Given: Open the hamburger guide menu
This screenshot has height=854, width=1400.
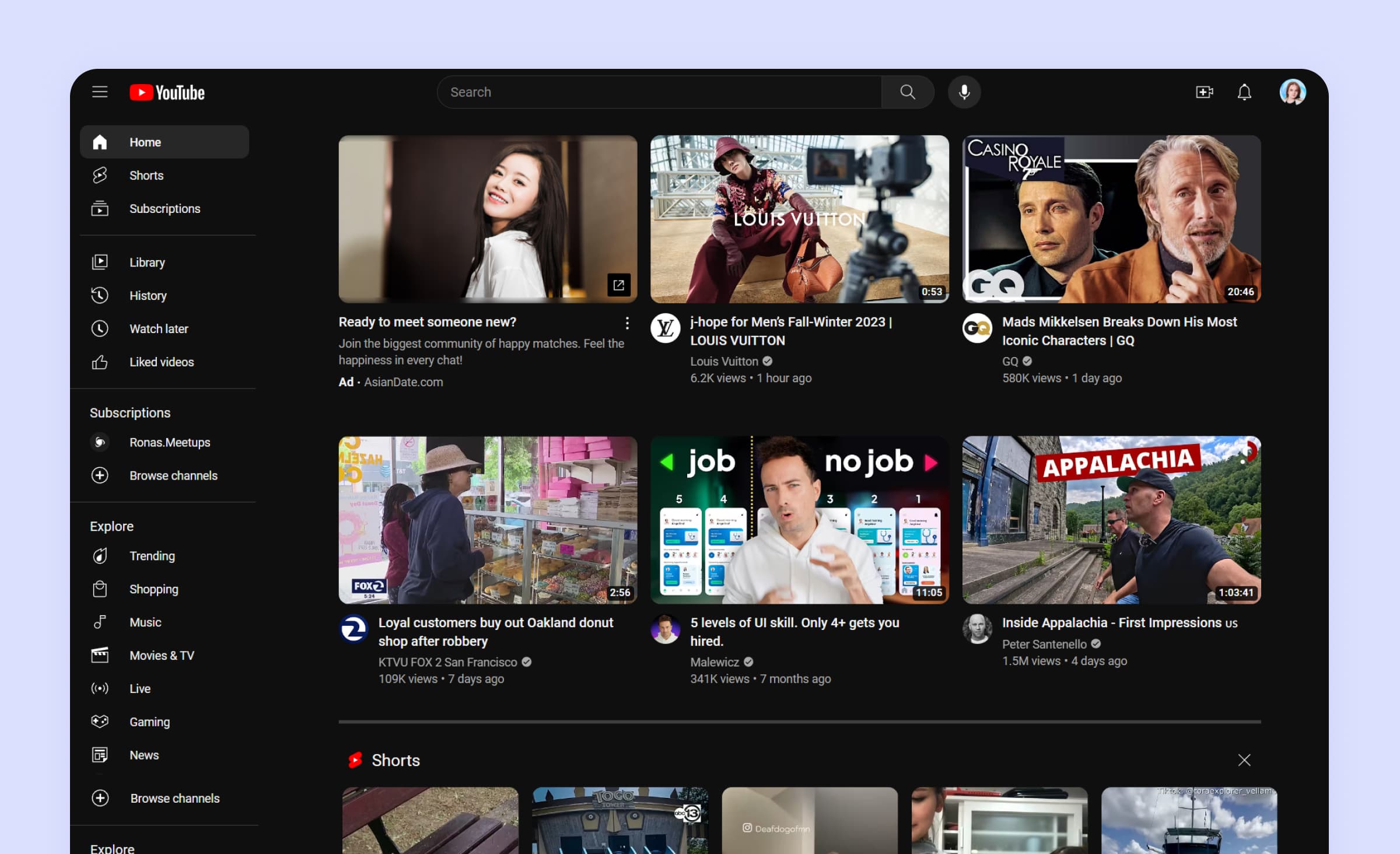Looking at the screenshot, I should pyautogui.click(x=100, y=92).
